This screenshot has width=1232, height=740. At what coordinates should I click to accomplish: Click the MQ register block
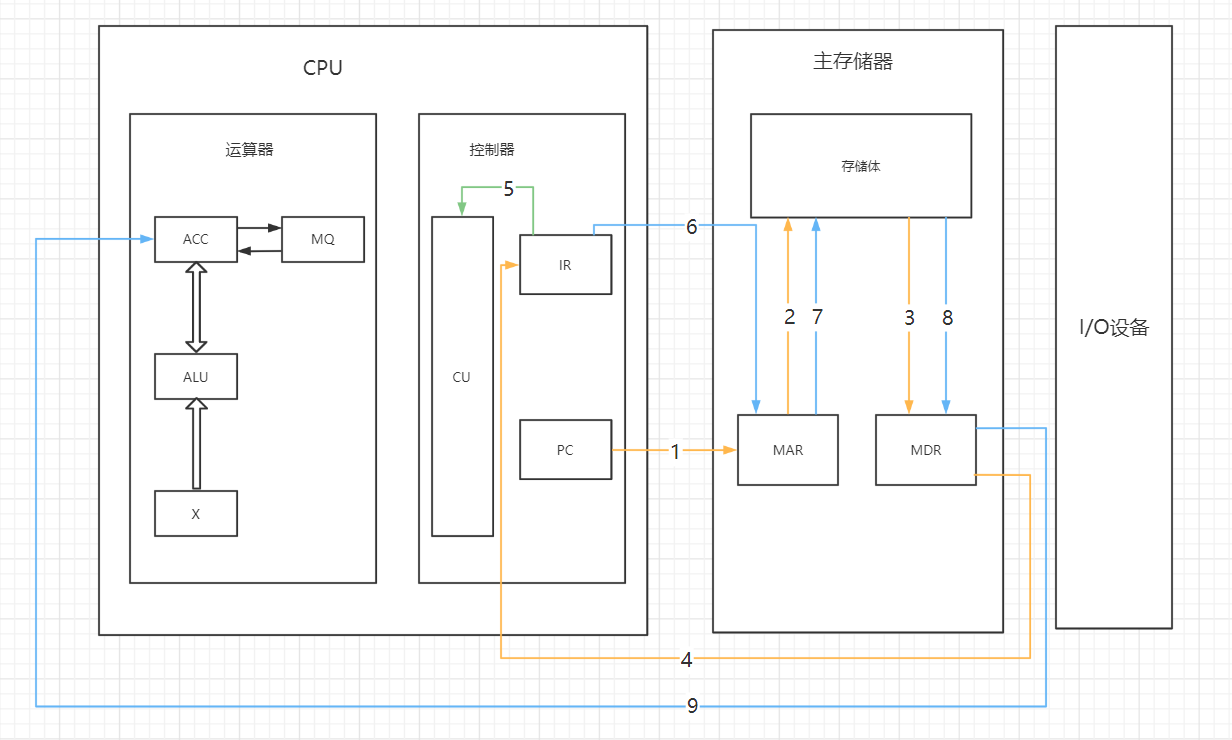pyautogui.click(x=323, y=239)
